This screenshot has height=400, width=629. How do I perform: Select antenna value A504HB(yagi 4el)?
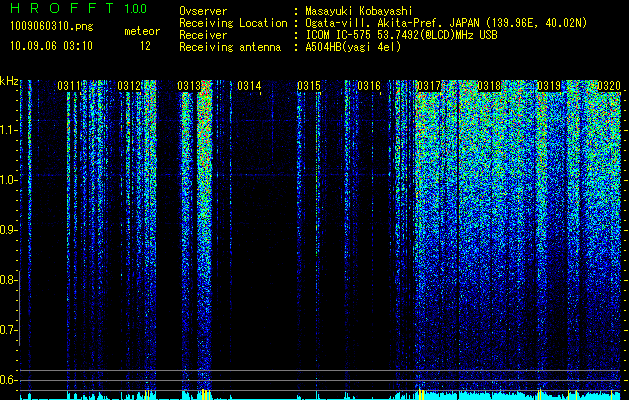coord(353,47)
